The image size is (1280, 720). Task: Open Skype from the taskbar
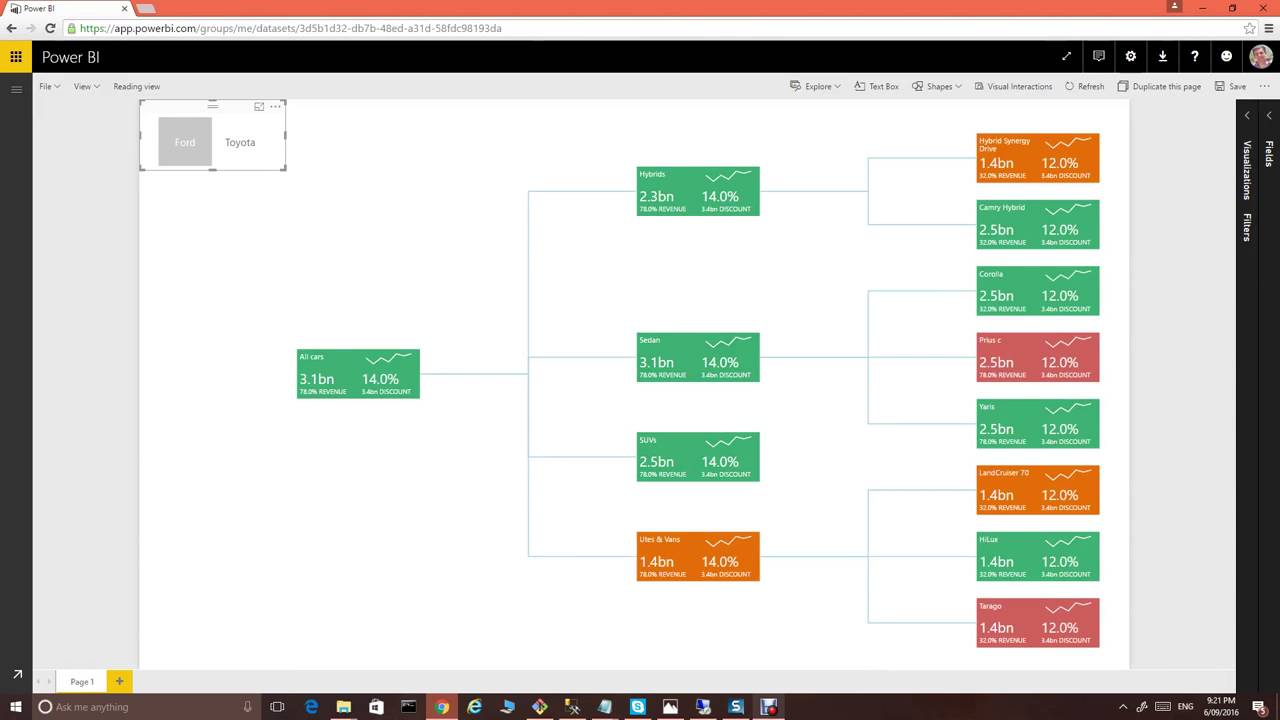click(638, 707)
